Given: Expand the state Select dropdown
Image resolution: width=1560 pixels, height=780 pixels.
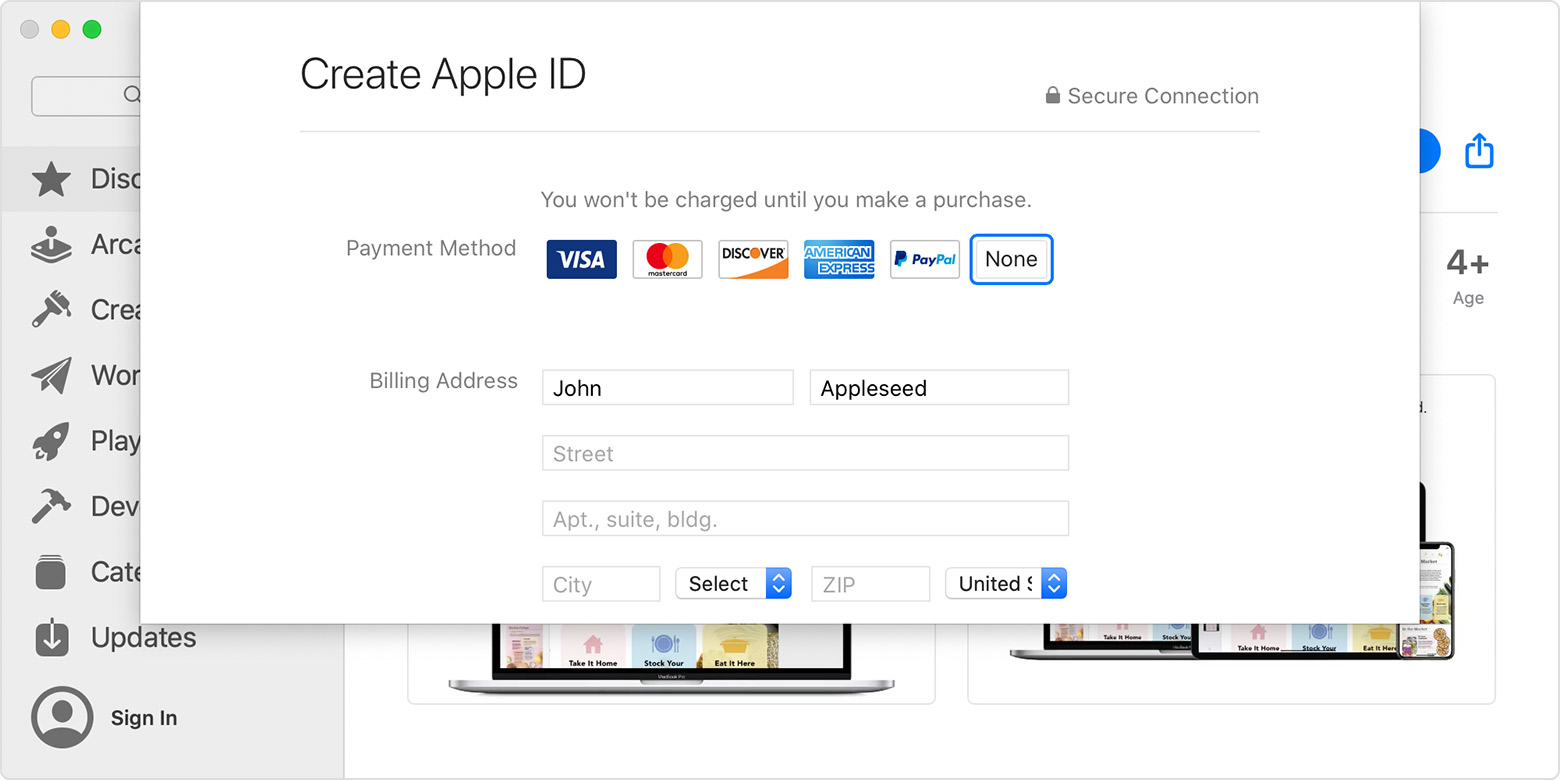Looking at the screenshot, I should click(x=733, y=584).
